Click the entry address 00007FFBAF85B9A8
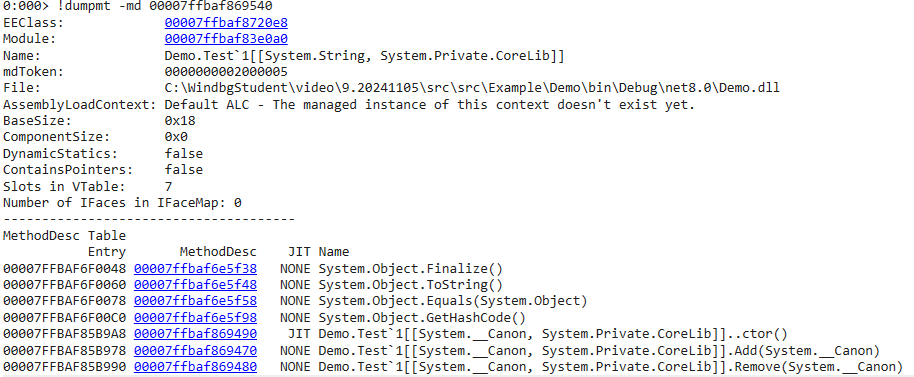The image size is (914, 377). (64, 334)
